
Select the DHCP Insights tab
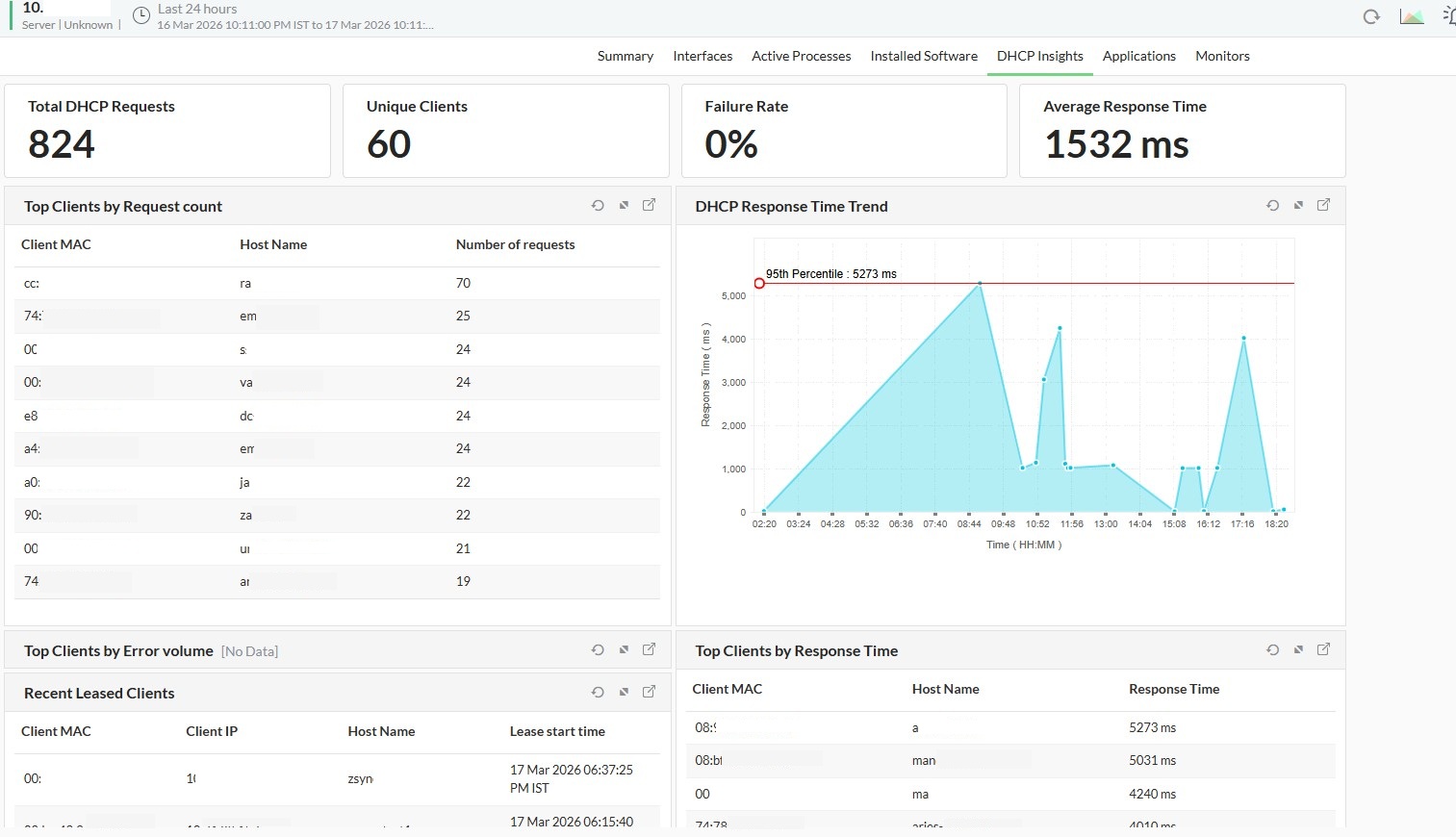[1040, 56]
